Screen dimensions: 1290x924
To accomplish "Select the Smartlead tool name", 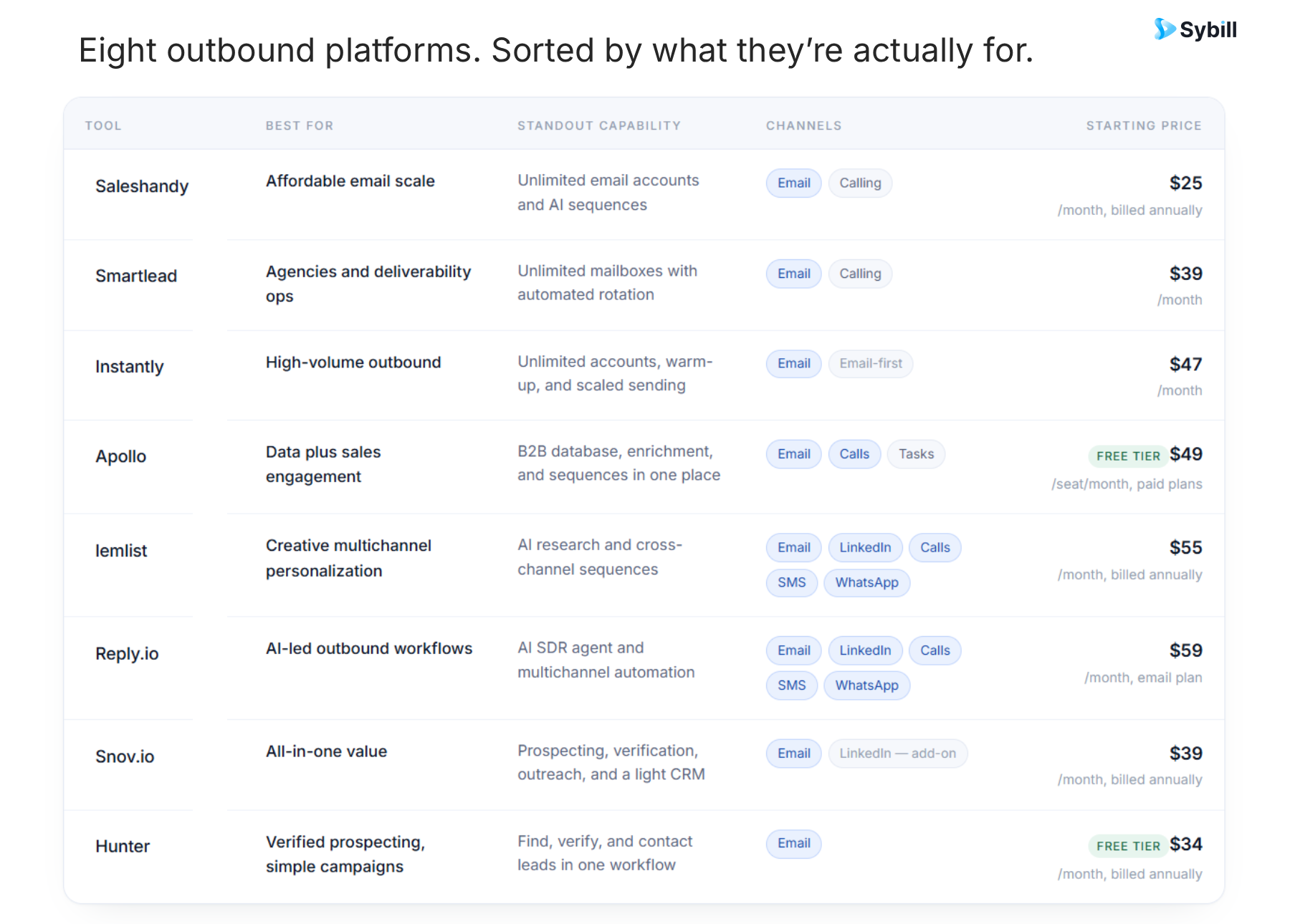I will tap(136, 276).
